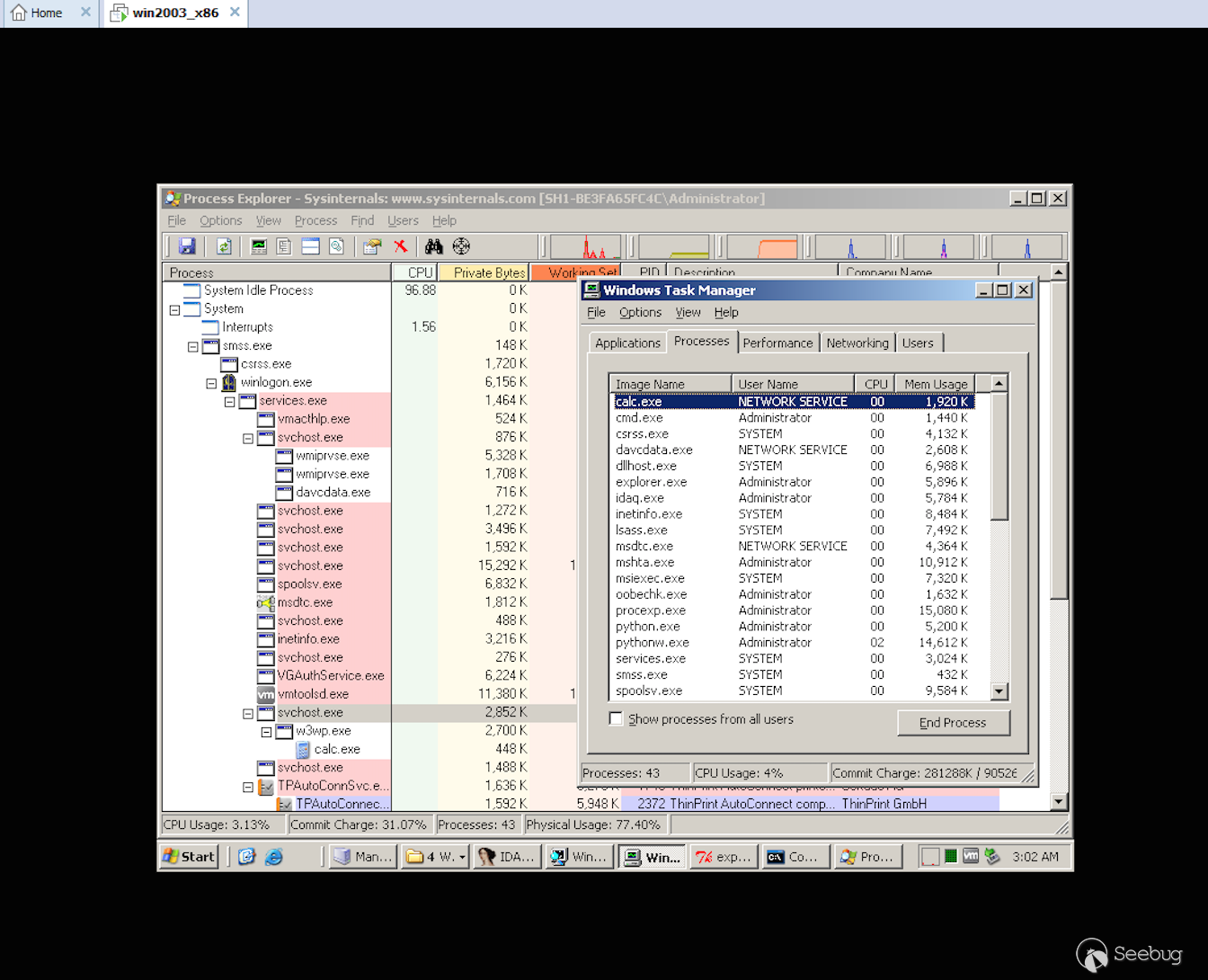Open System Information graph icon

[x=259, y=246]
